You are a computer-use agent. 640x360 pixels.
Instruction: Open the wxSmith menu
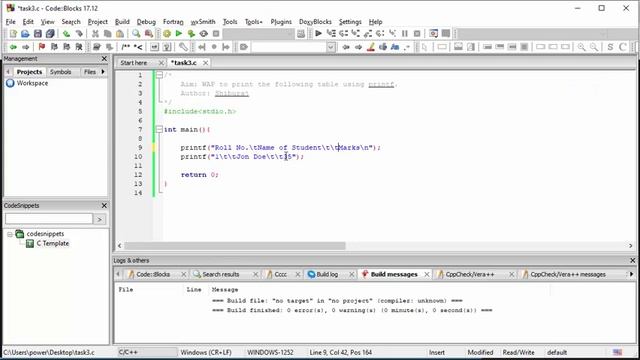tap(203, 22)
